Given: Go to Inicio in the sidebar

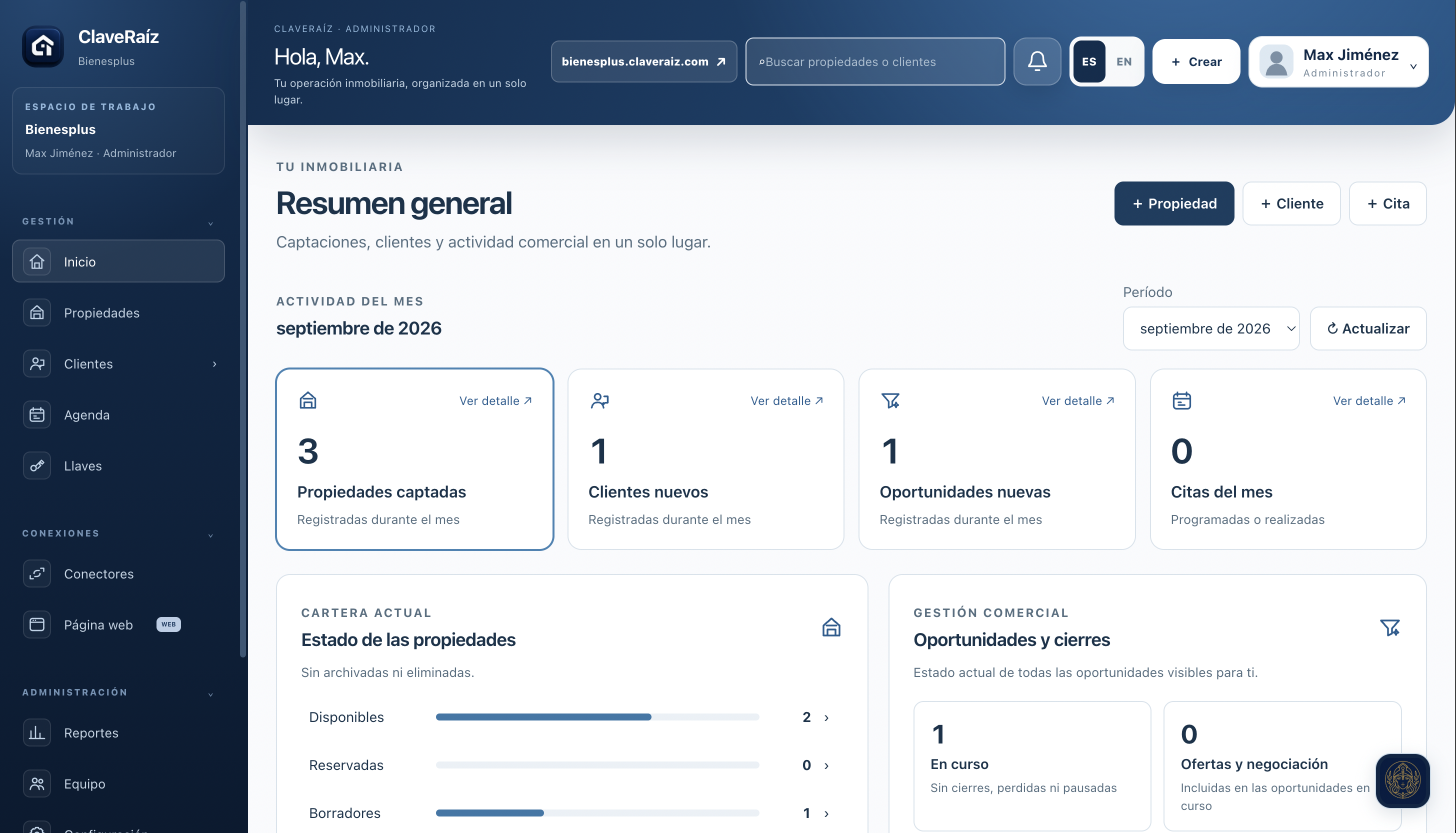Looking at the screenshot, I should [x=118, y=261].
